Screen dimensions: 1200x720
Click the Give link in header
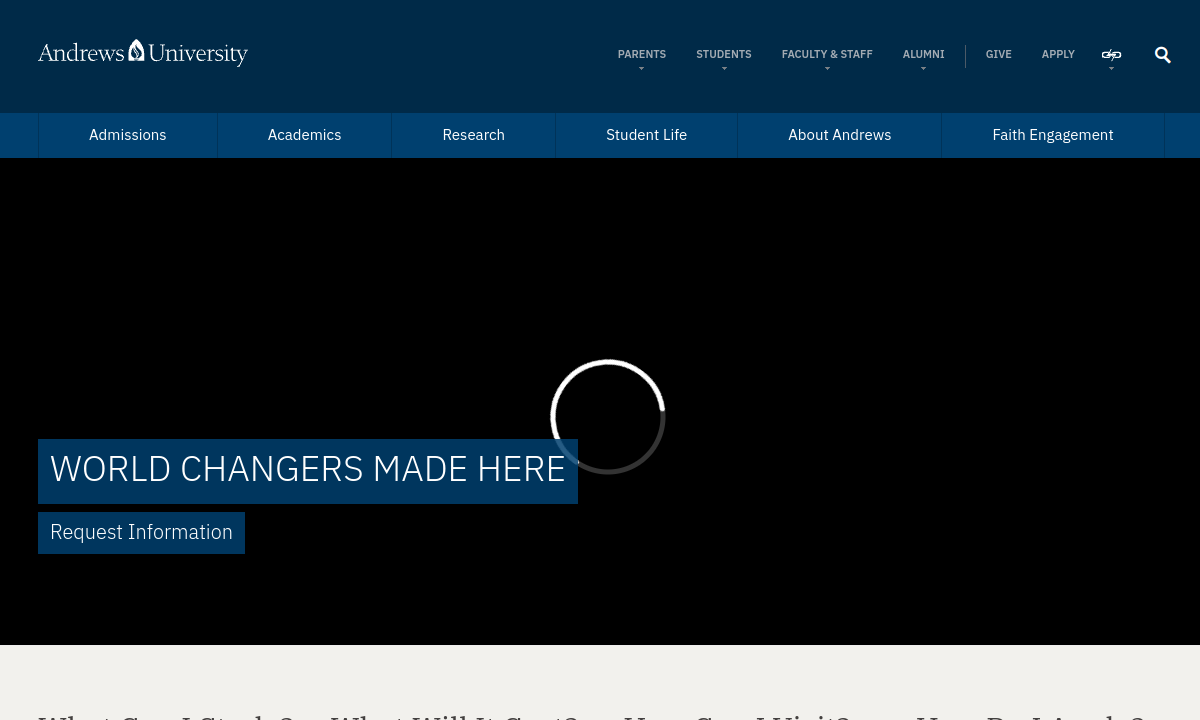click(998, 55)
